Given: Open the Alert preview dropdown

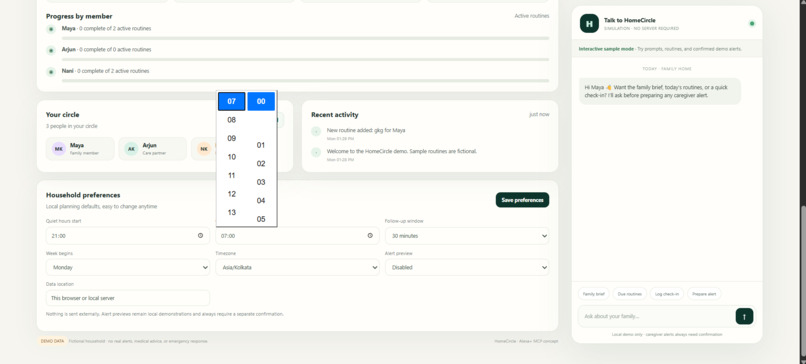Looking at the screenshot, I should (x=467, y=267).
